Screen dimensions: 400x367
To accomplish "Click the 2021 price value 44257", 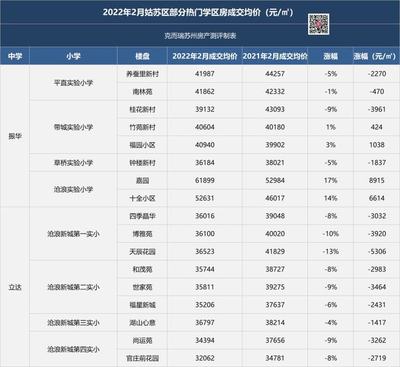I will (275, 74).
